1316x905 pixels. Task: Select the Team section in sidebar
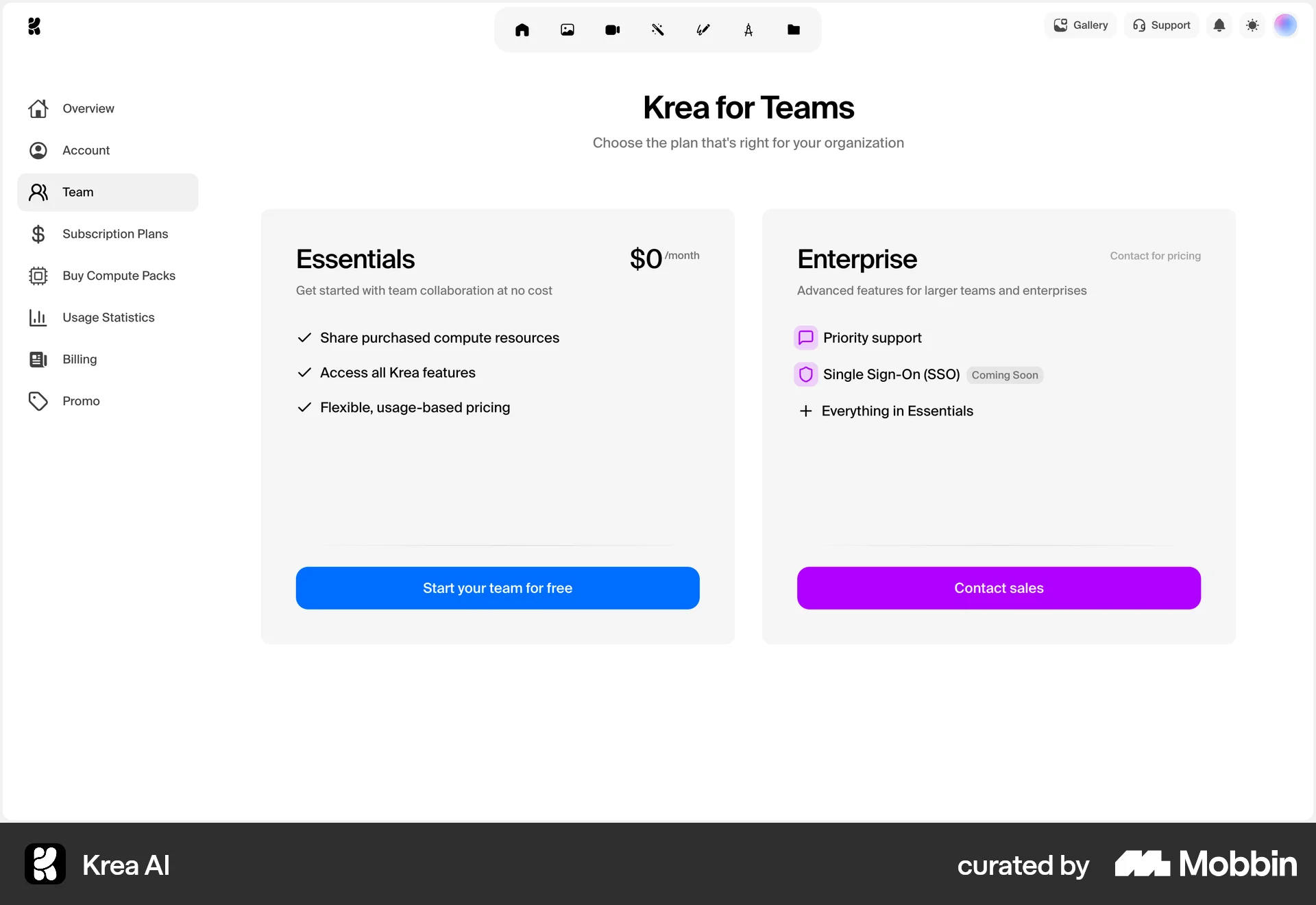(x=77, y=192)
